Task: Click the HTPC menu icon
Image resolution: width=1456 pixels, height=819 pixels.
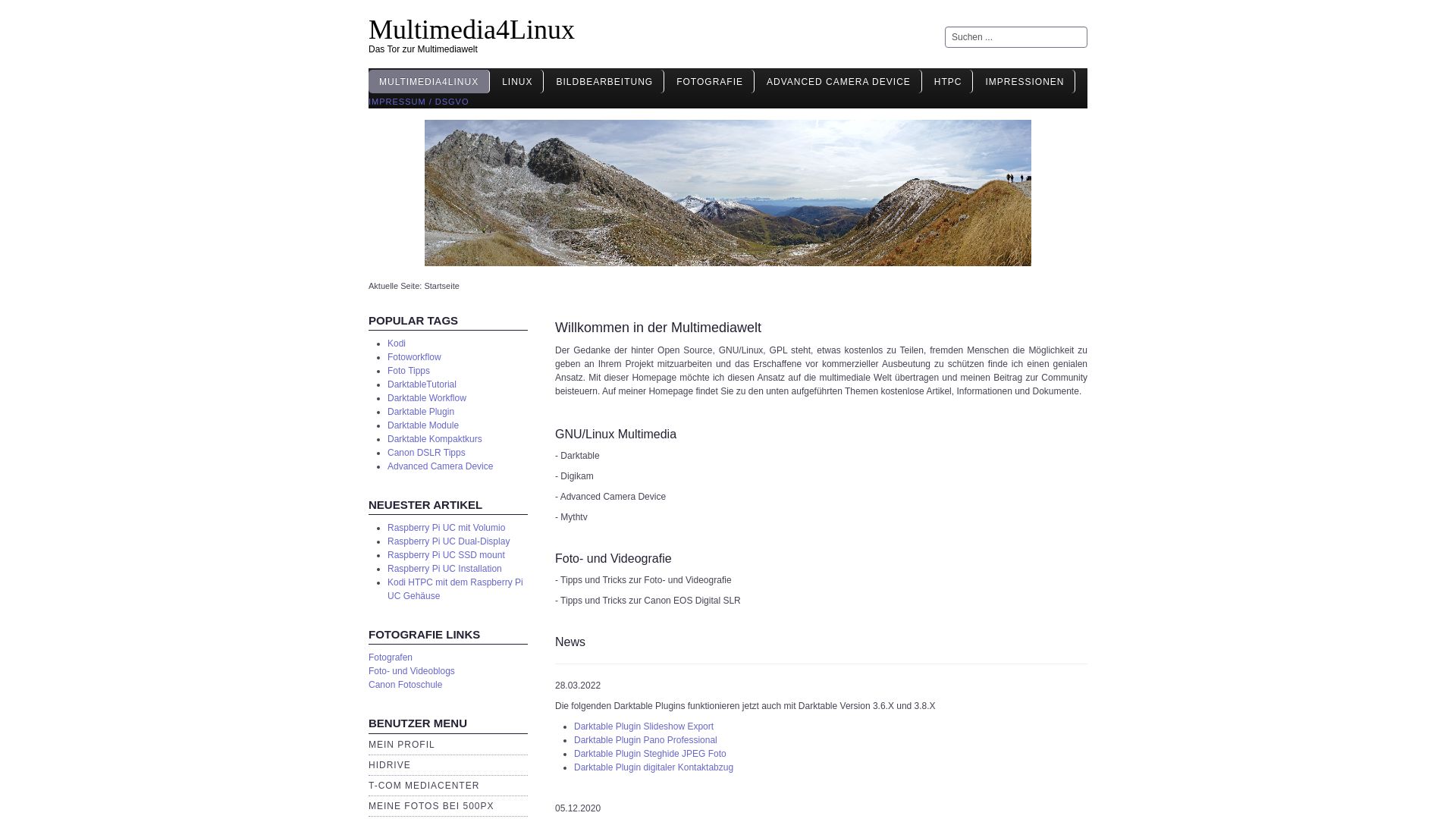Action: (x=947, y=81)
